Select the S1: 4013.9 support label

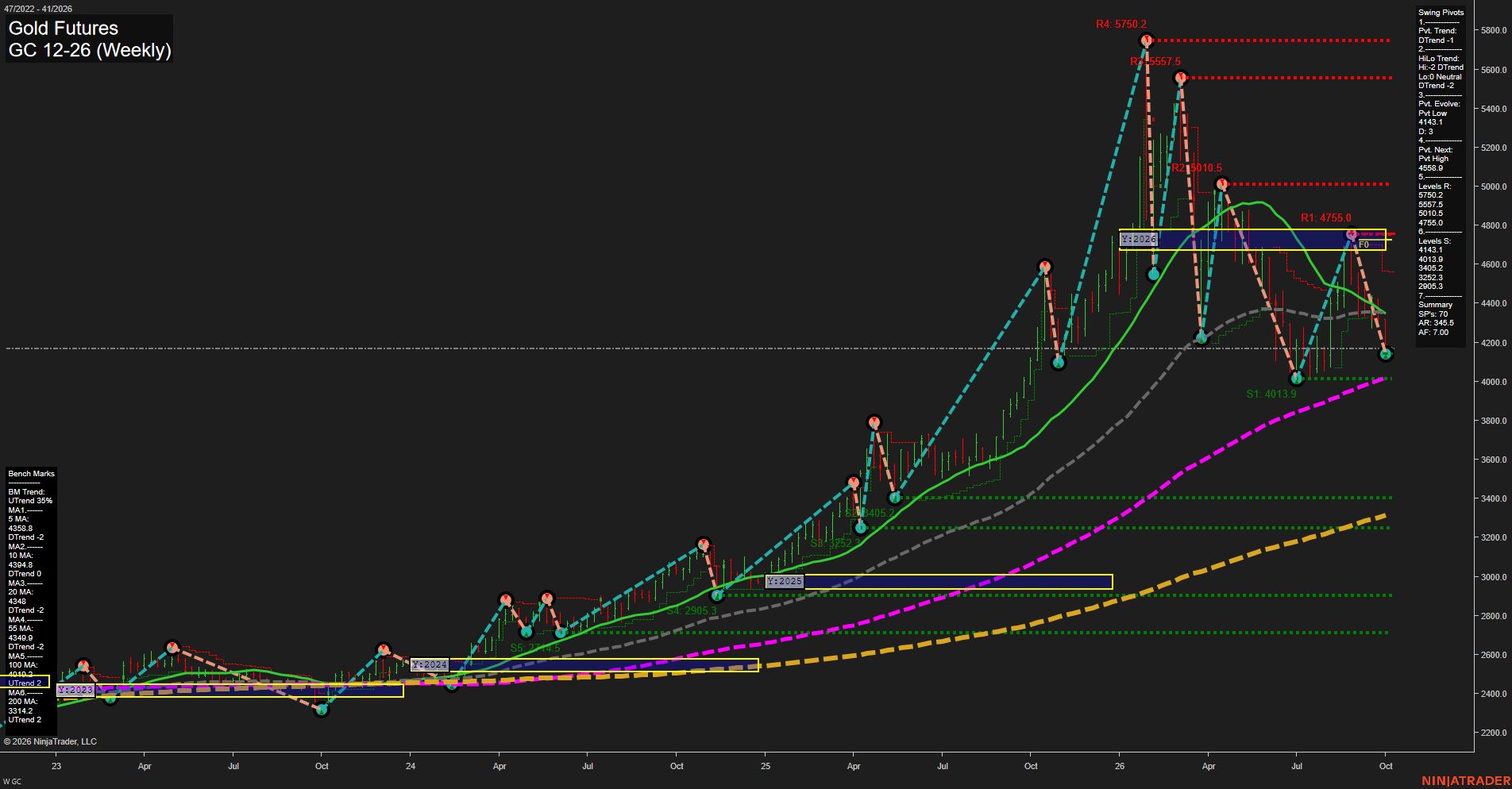(1271, 394)
